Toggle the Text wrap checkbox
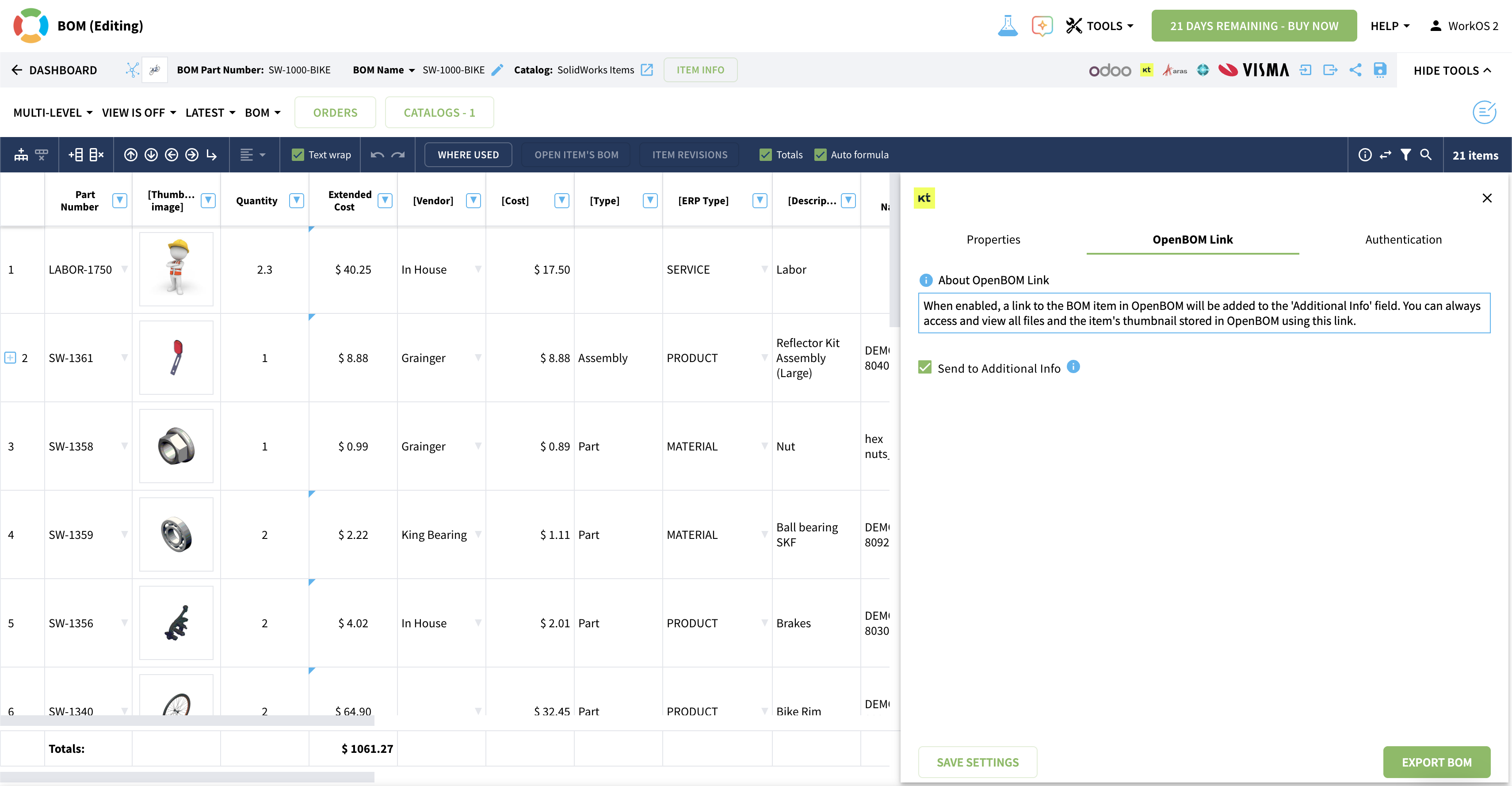1512x786 pixels. click(298, 155)
